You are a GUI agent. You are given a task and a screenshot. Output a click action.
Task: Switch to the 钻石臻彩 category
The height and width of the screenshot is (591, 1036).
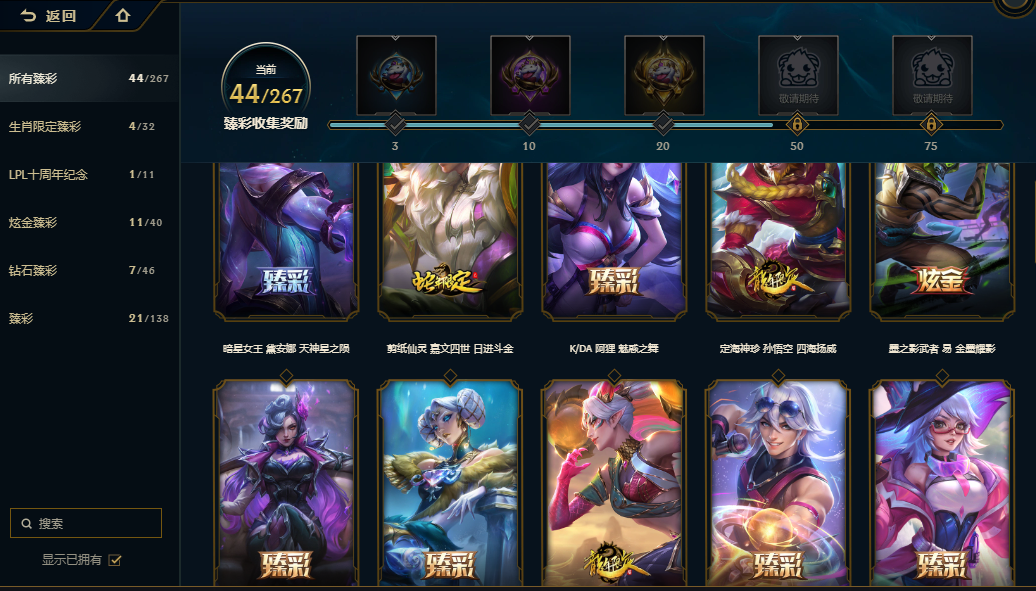click(89, 270)
